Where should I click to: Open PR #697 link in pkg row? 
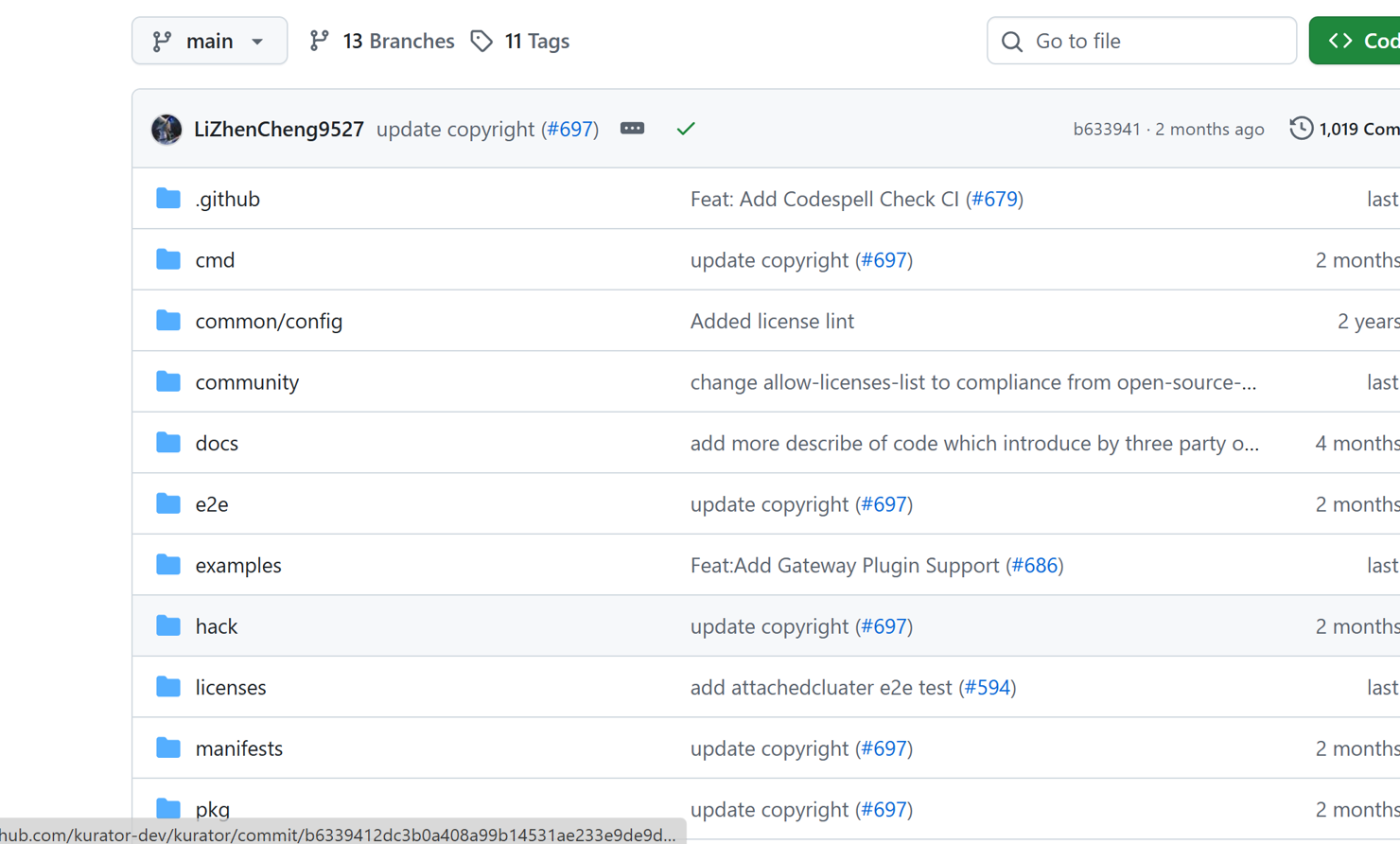[x=884, y=809]
